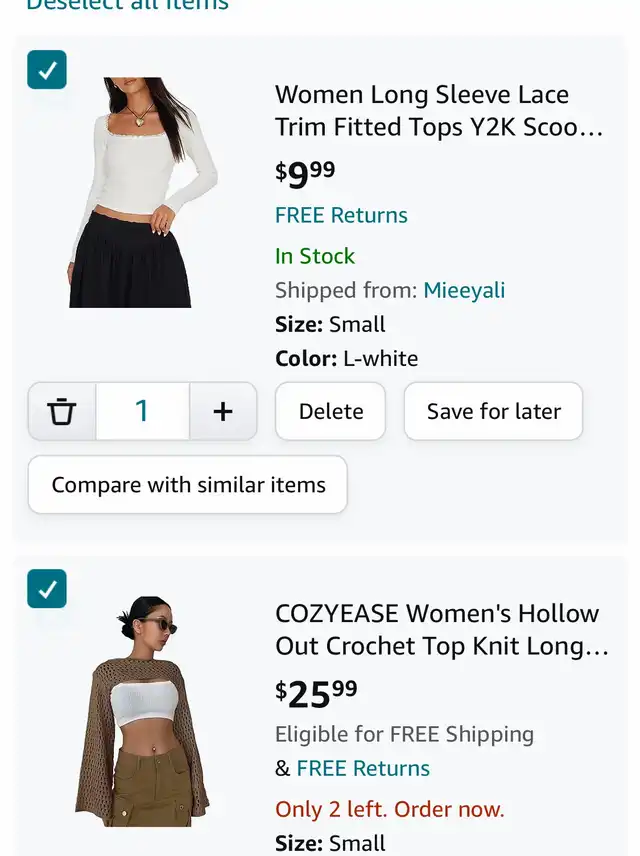
Task: Increase quantity with the plus icon
Action: click(223, 411)
